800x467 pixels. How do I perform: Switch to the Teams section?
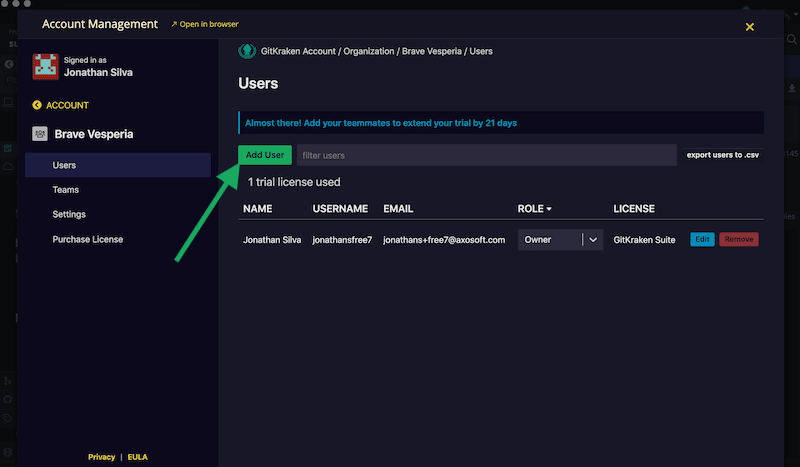[66, 190]
